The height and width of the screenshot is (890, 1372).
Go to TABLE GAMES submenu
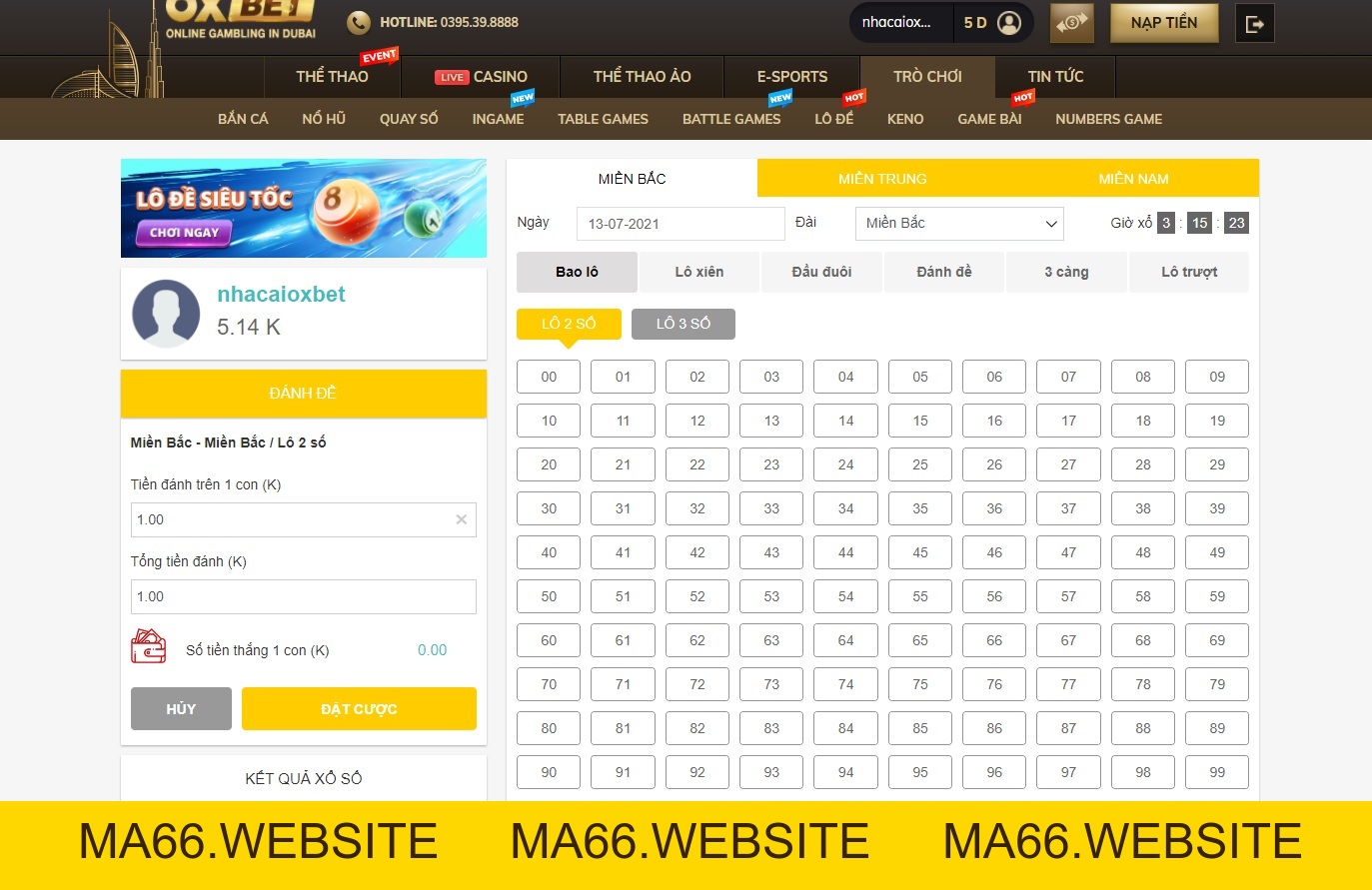click(x=603, y=119)
